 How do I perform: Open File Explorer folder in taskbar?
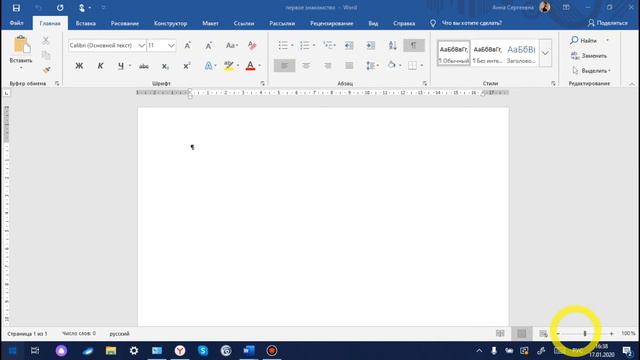click(111, 351)
